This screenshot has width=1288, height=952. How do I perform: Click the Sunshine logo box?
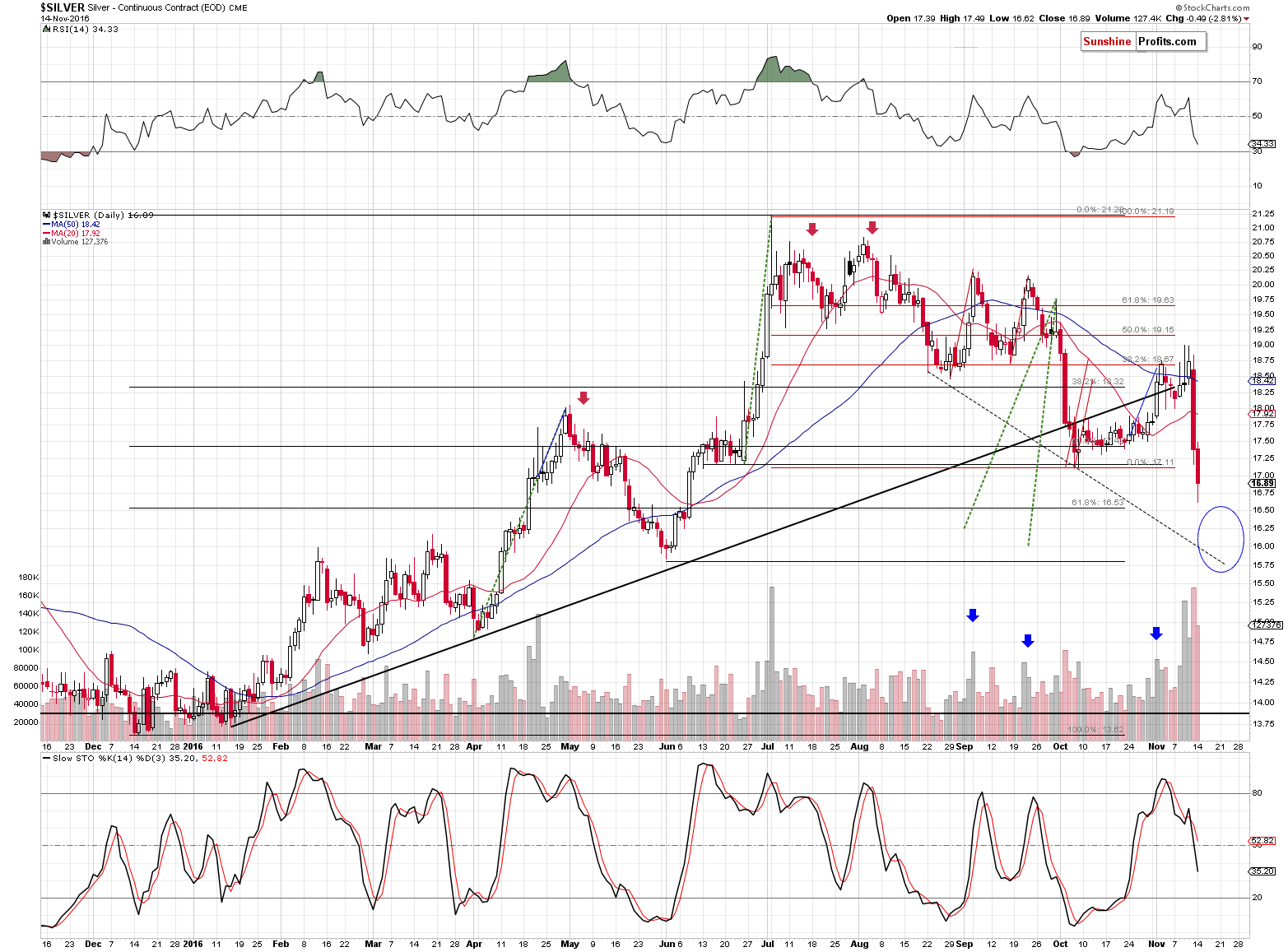point(1108,42)
